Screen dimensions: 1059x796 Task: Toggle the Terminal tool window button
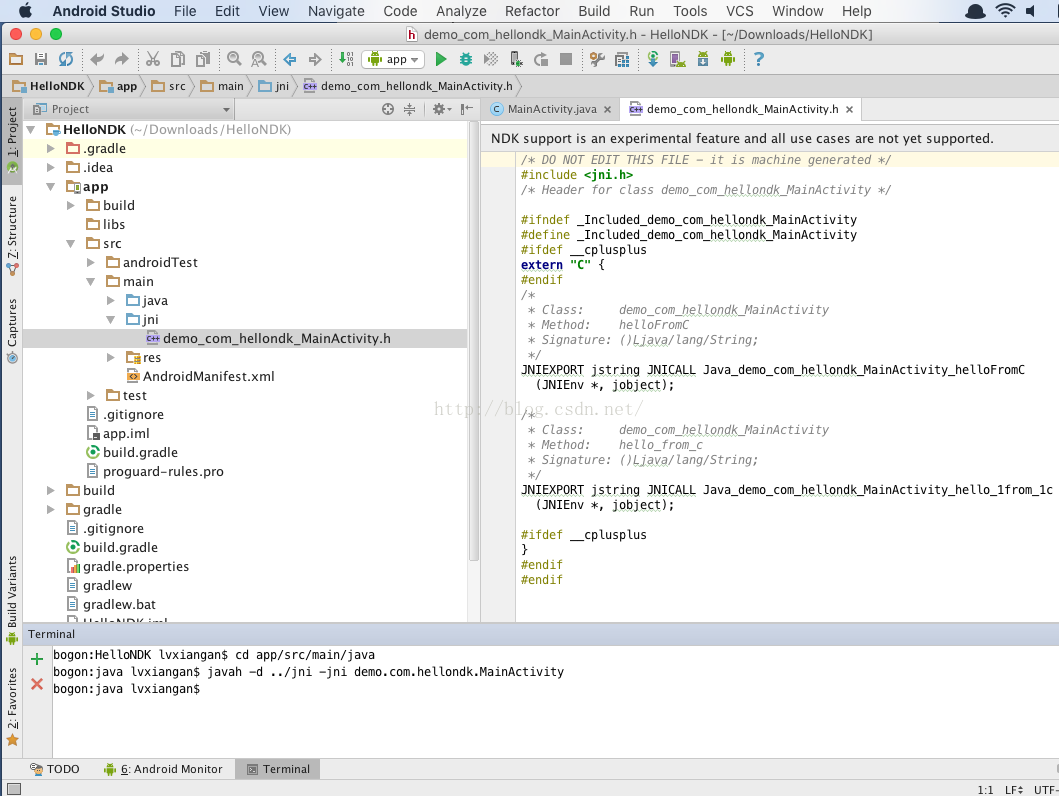[278, 769]
